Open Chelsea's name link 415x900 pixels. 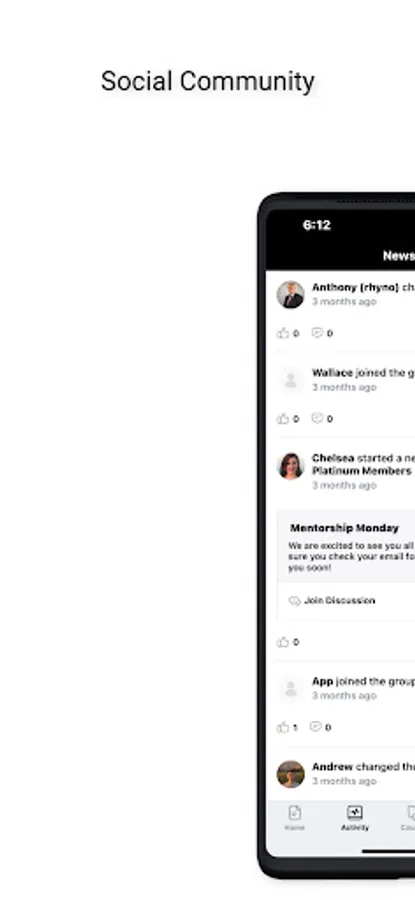click(x=333, y=458)
